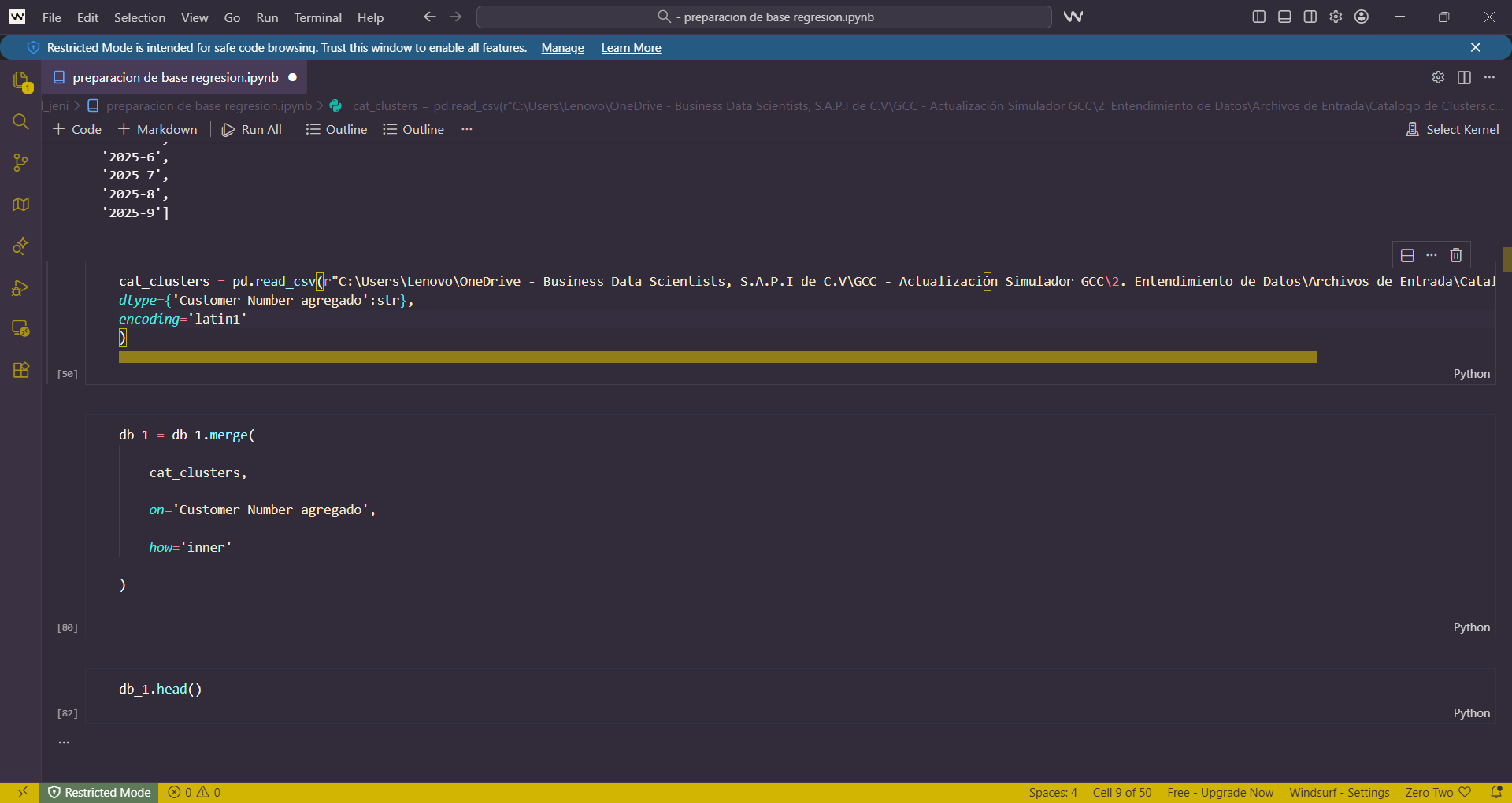Change cell language from Python in first cell
The height and width of the screenshot is (803, 1512).
[1471, 374]
